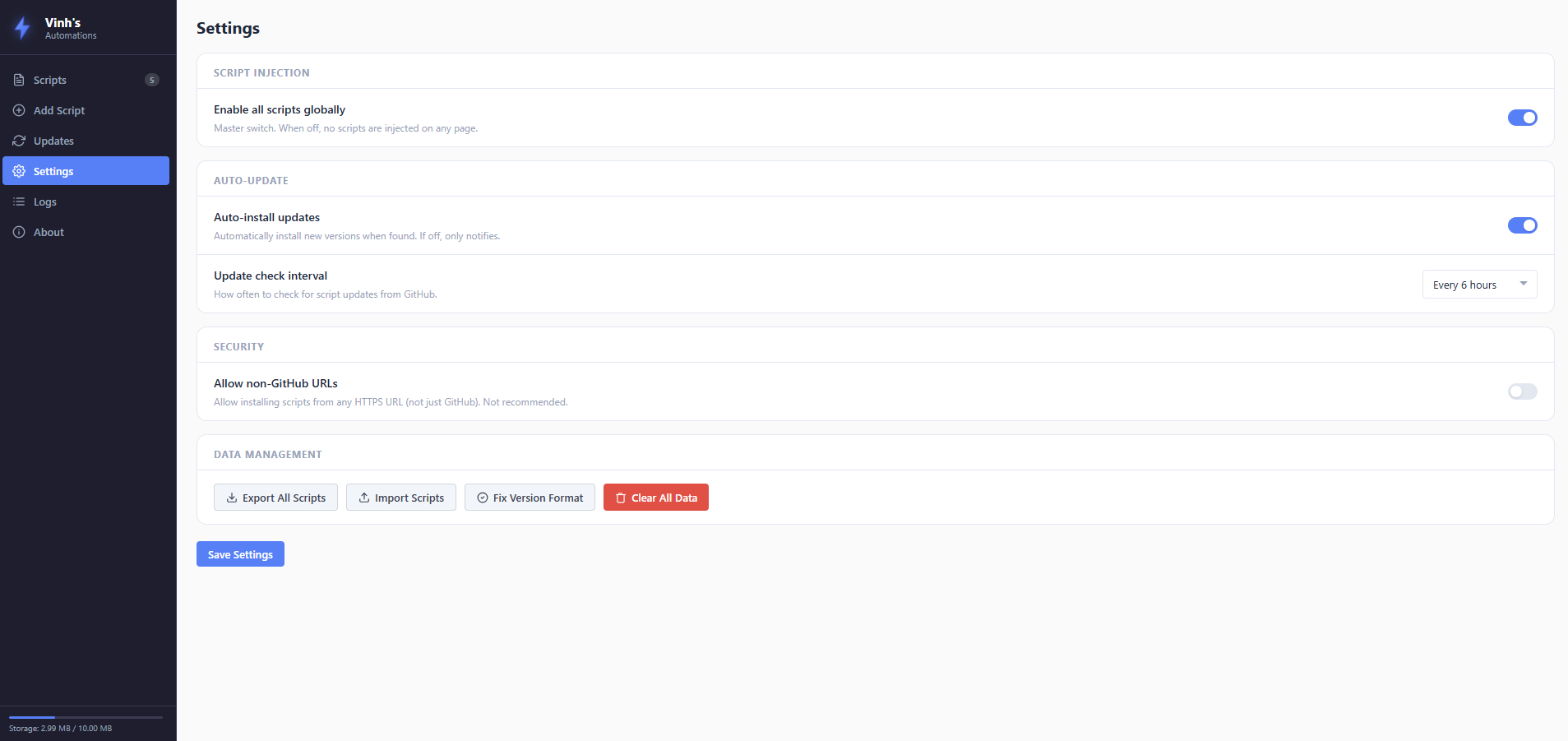Click the Settings page heading
This screenshot has height=741, width=1568.
click(228, 28)
